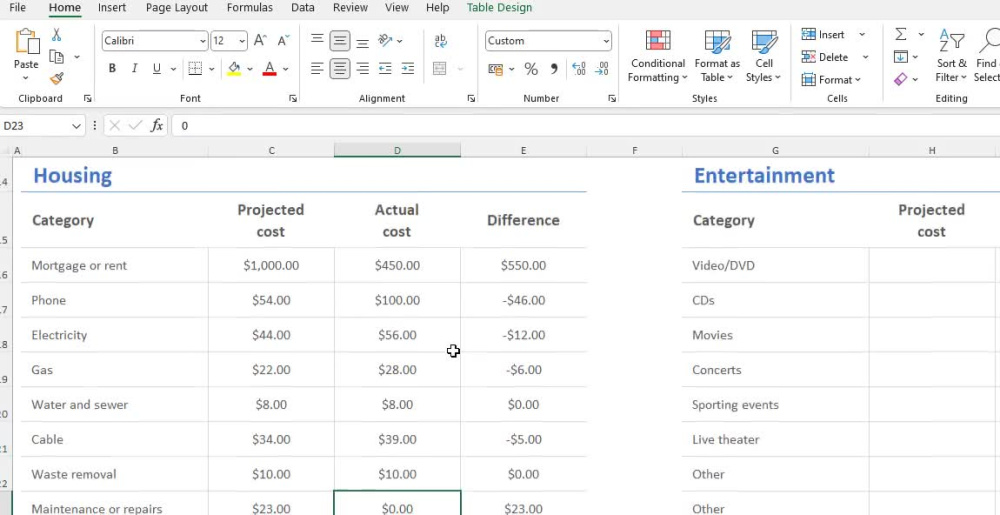Toggle Italic formatting

[134, 68]
